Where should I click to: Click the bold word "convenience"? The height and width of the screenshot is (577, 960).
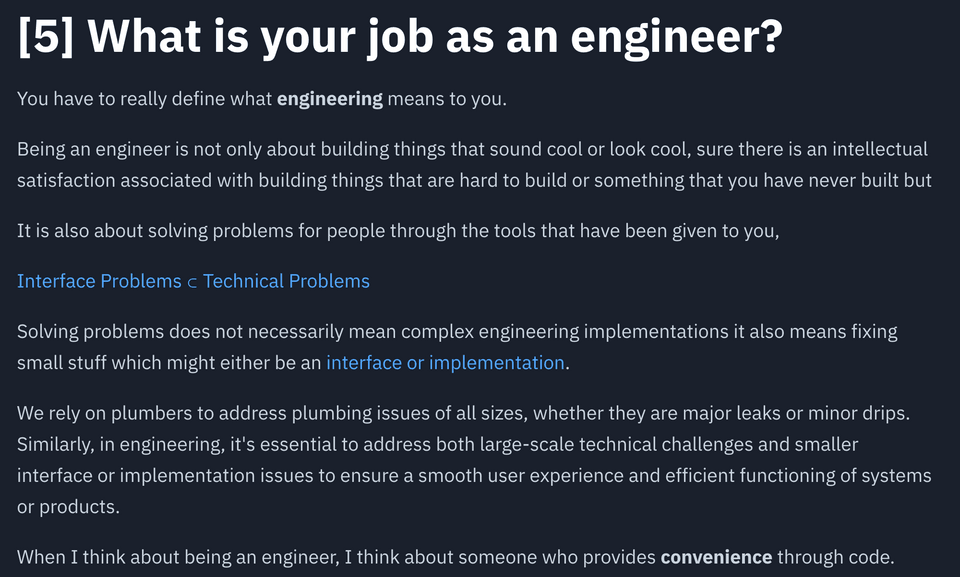[716, 557]
